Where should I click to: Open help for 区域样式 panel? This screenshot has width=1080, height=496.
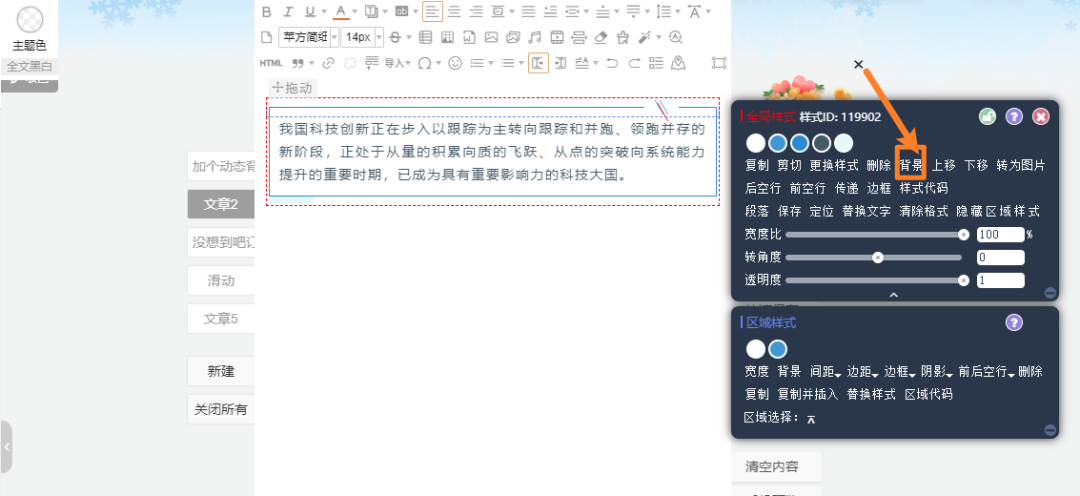pos(1014,322)
